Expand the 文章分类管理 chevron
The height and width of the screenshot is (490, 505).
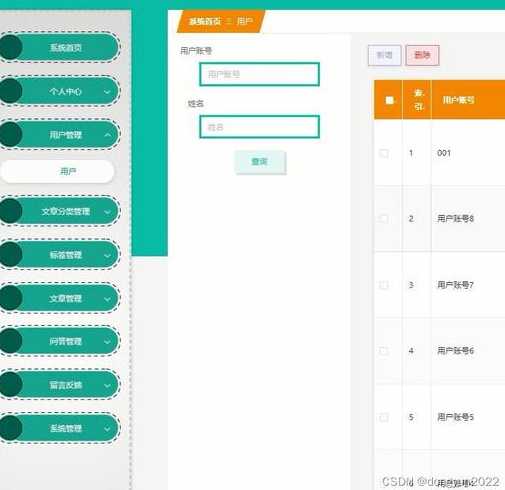click(107, 212)
